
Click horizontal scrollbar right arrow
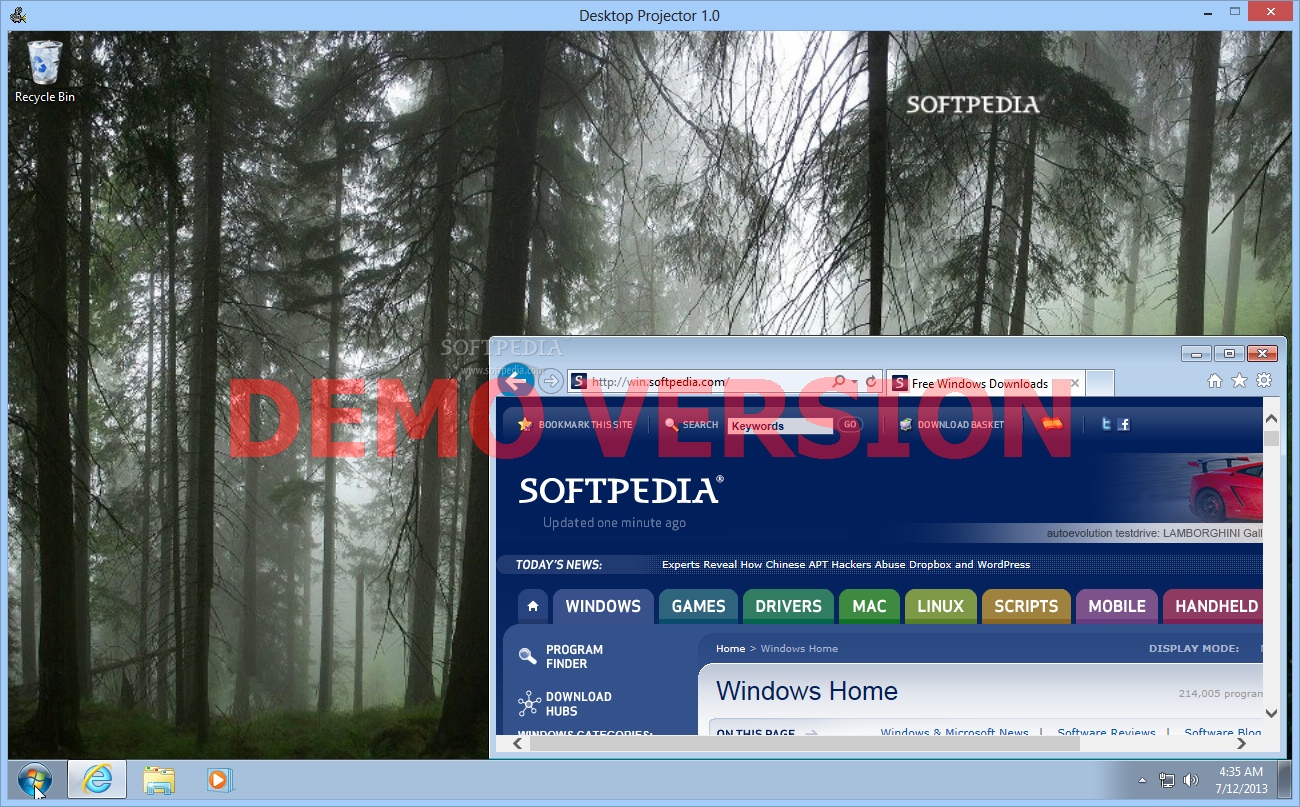[1243, 743]
